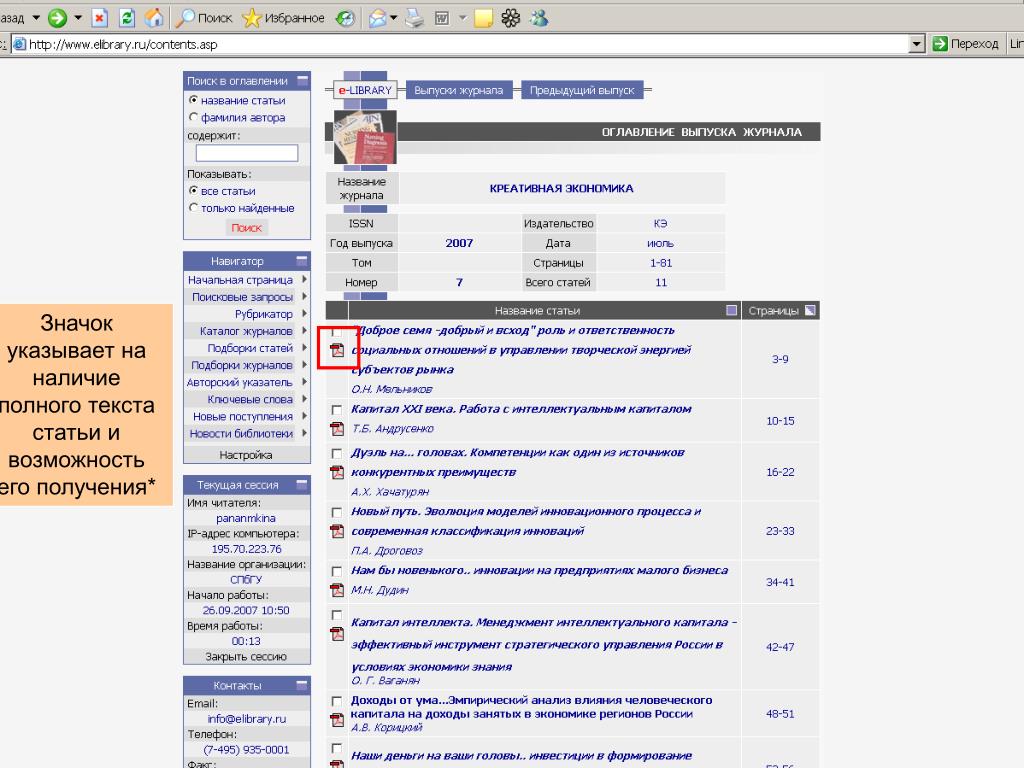Screen dimensions: 1024x768
Task: Open Back button history dropdown arrow
Action: (x=36, y=18)
